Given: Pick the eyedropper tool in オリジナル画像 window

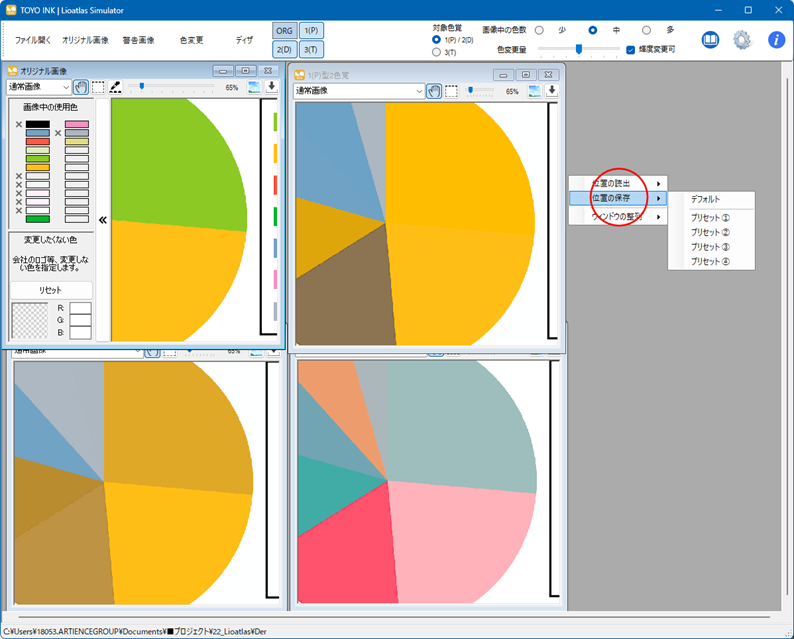Looking at the screenshot, I should pos(115,87).
